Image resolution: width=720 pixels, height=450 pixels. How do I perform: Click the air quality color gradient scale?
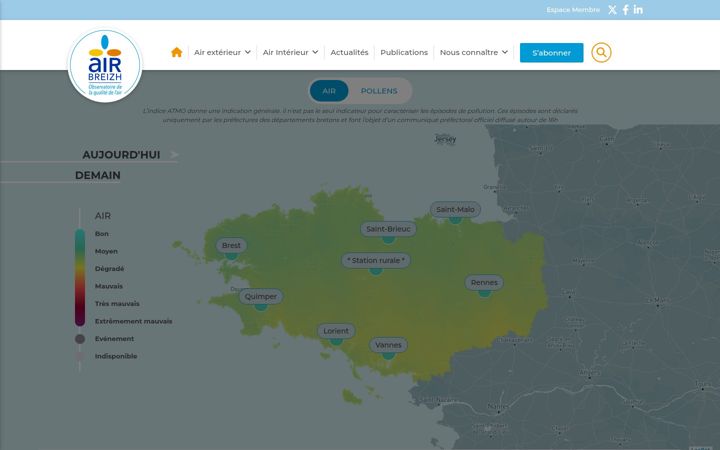click(80, 277)
